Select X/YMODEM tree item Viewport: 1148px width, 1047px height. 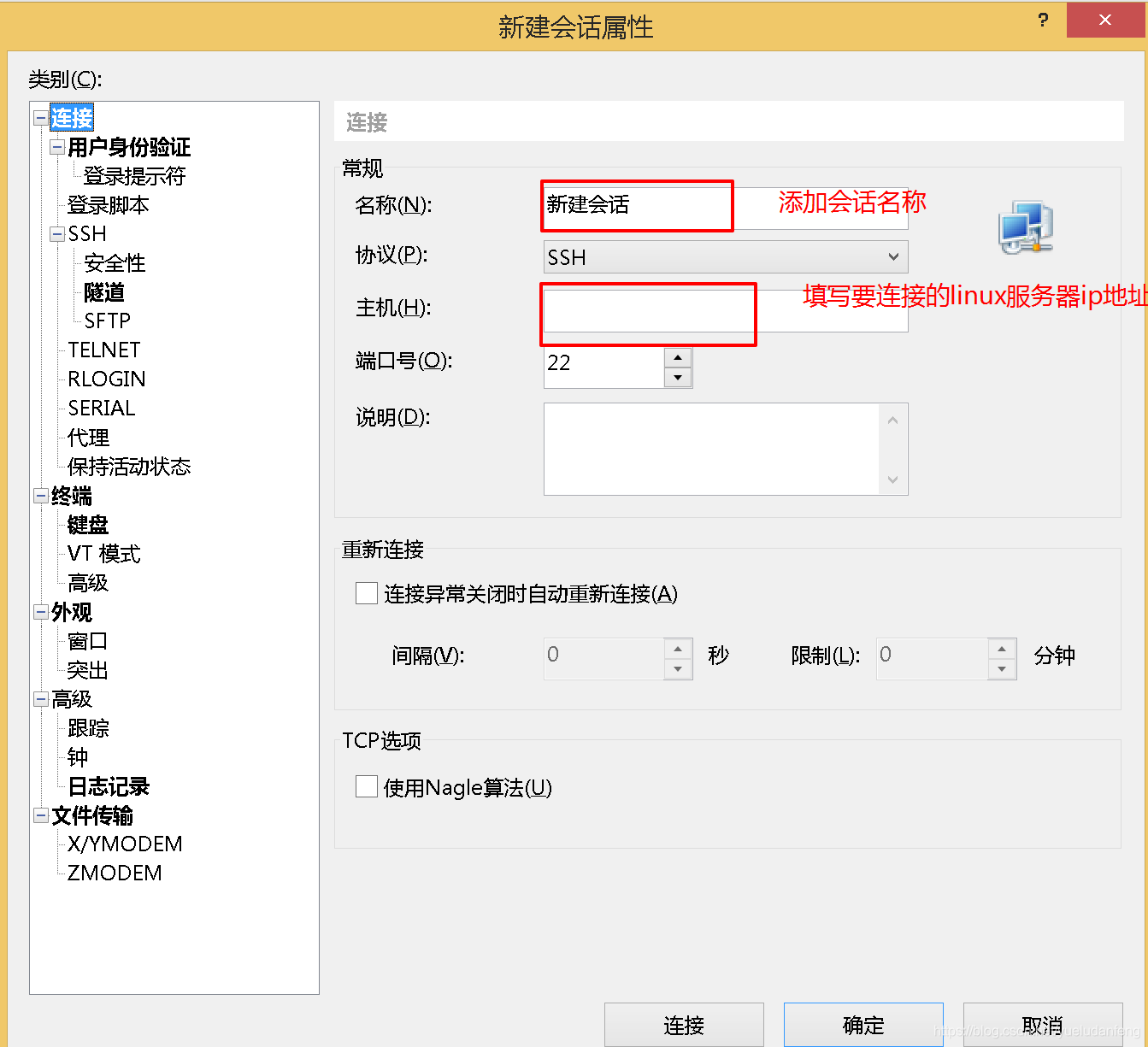pyautogui.click(x=125, y=844)
